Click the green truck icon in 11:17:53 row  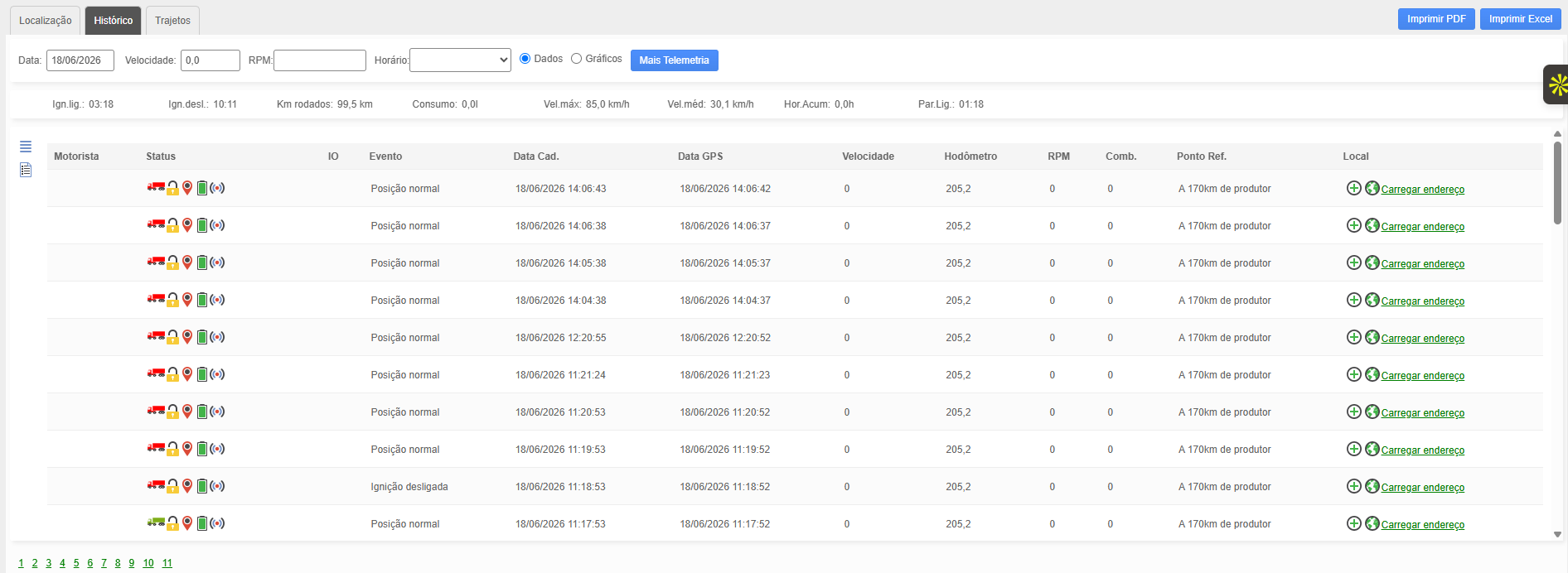tap(156, 522)
